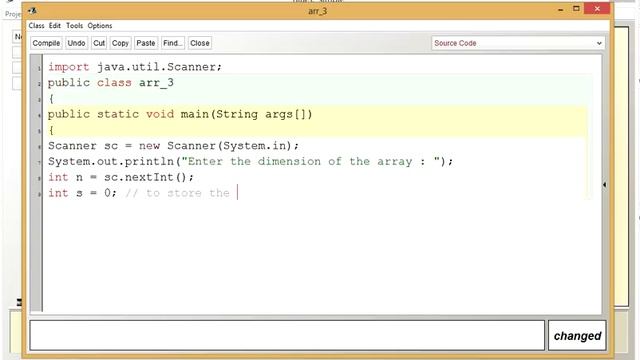The width and height of the screenshot is (640, 360).
Task: Click the 'int n = sc.nextInt();' line
Action: (121, 177)
